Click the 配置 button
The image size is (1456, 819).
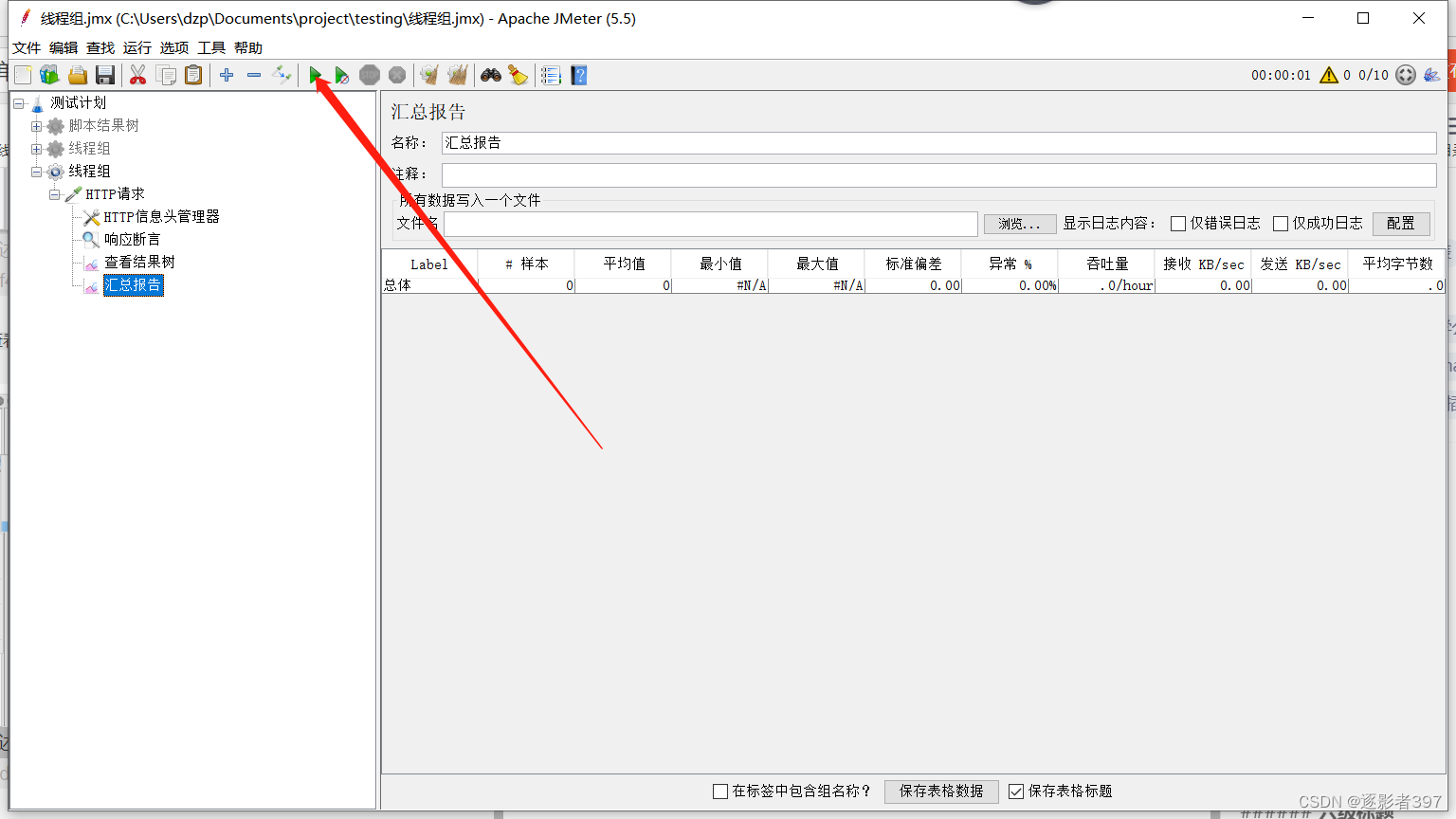(x=1401, y=224)
